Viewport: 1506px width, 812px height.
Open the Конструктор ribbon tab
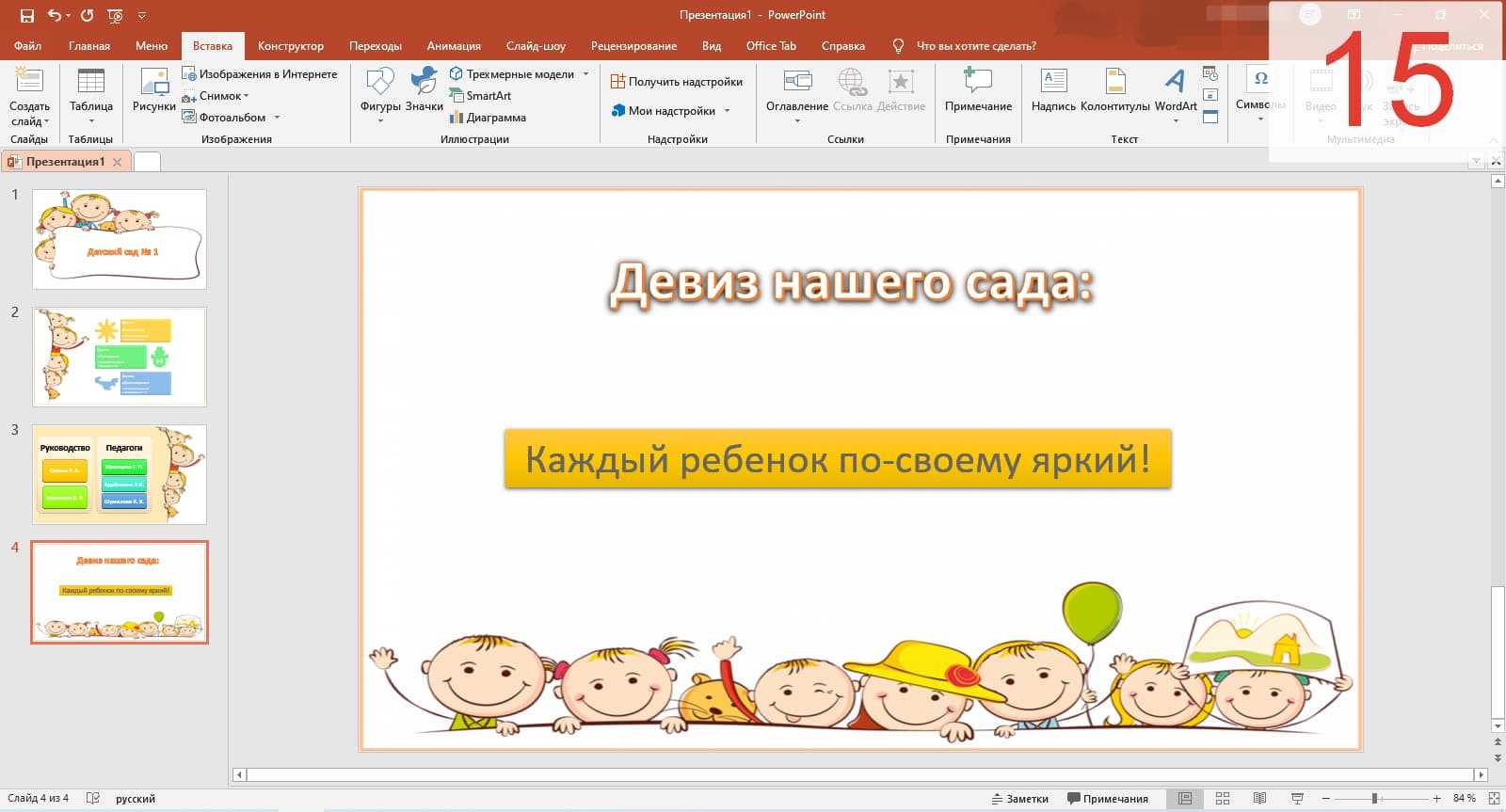pyautogui.click(x=290, y=46)
